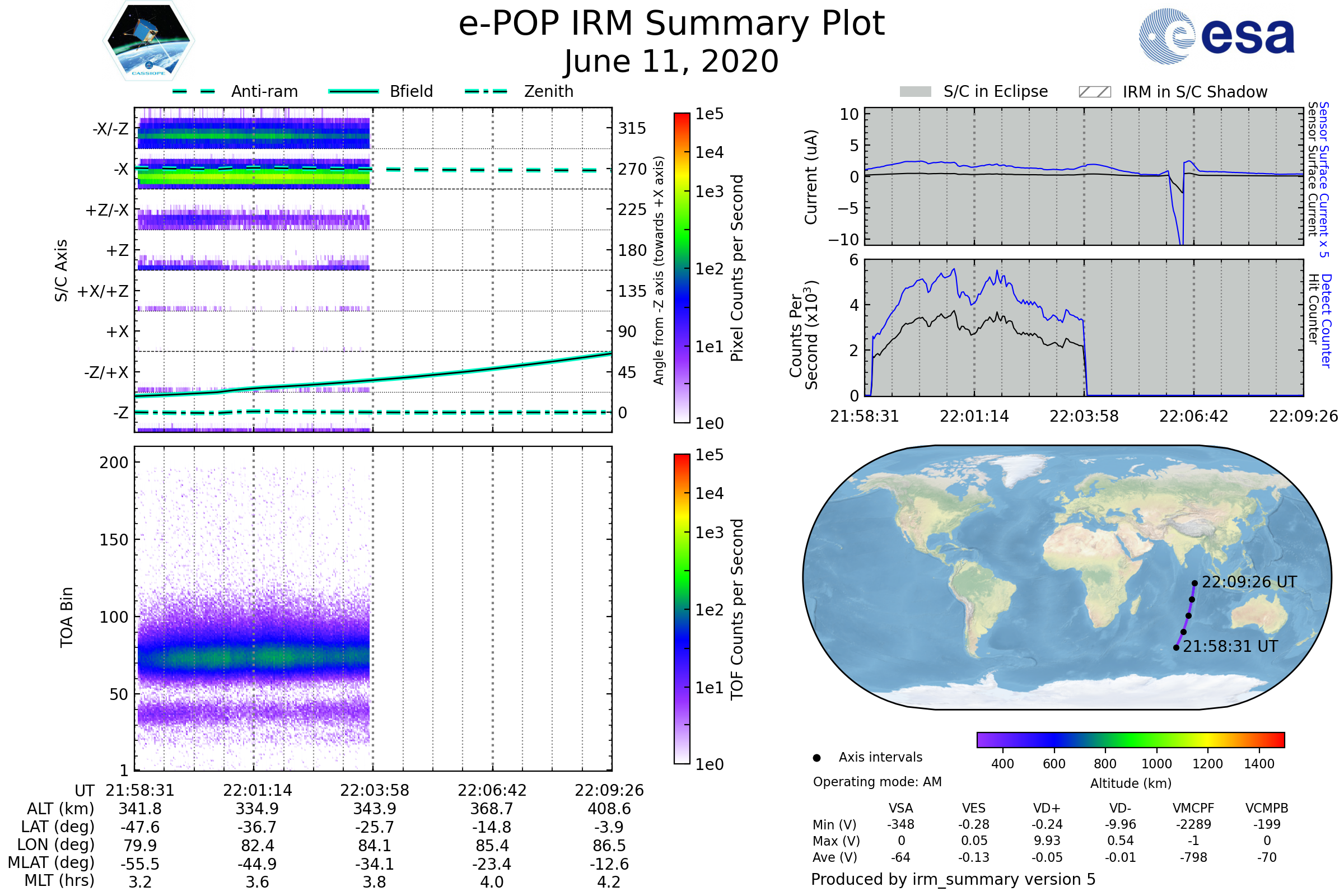Click the 22:09:26 UT track endpoint on map
Image resolution: width=1344 pixels, height=896 pixels.
click(x=1194, y=584)
